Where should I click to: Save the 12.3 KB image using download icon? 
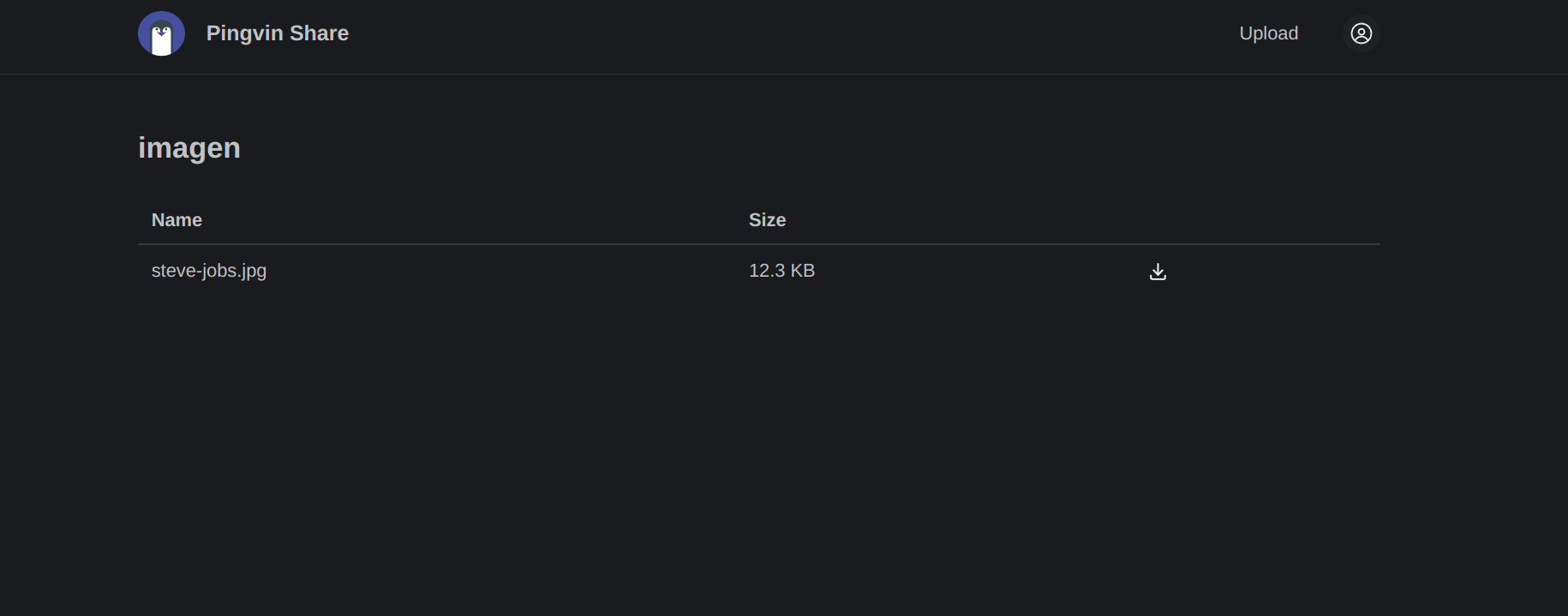coord(1158,272)
